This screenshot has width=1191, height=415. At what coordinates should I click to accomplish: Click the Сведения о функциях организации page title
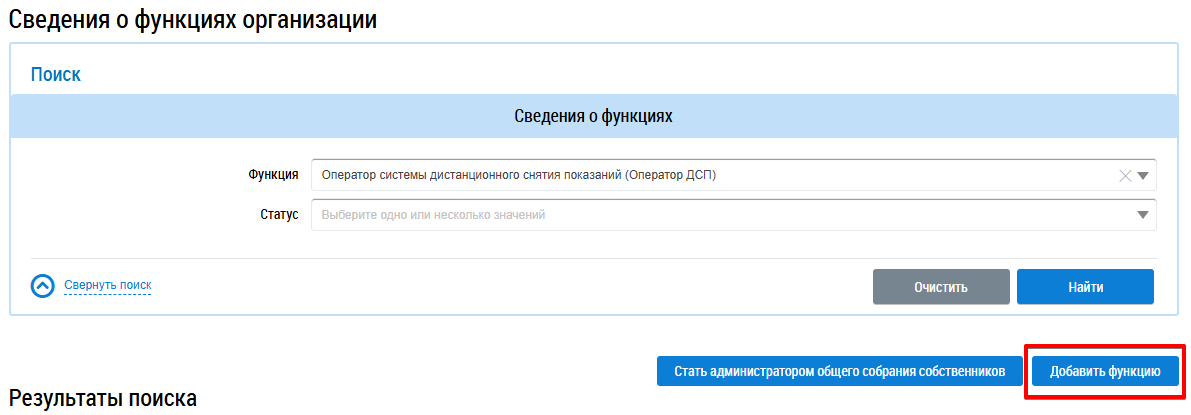193,19
